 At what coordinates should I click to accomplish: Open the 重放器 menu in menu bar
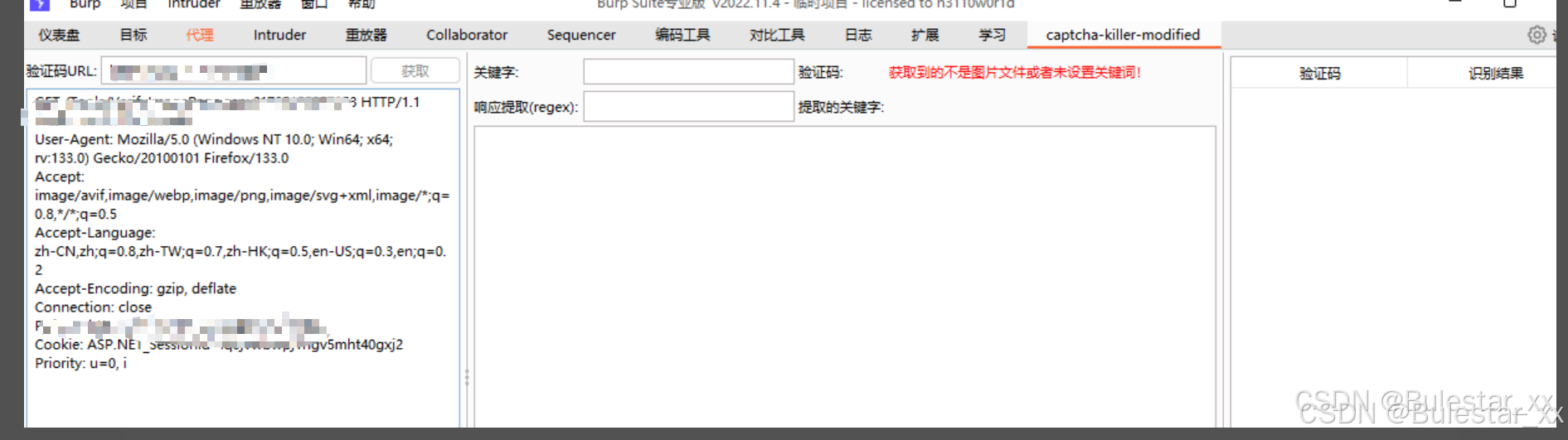click(260, 4)
